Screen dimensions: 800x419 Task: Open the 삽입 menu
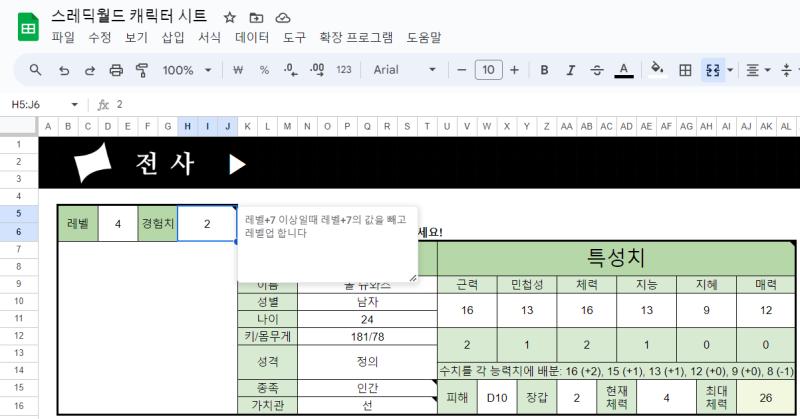pos(173,37)
